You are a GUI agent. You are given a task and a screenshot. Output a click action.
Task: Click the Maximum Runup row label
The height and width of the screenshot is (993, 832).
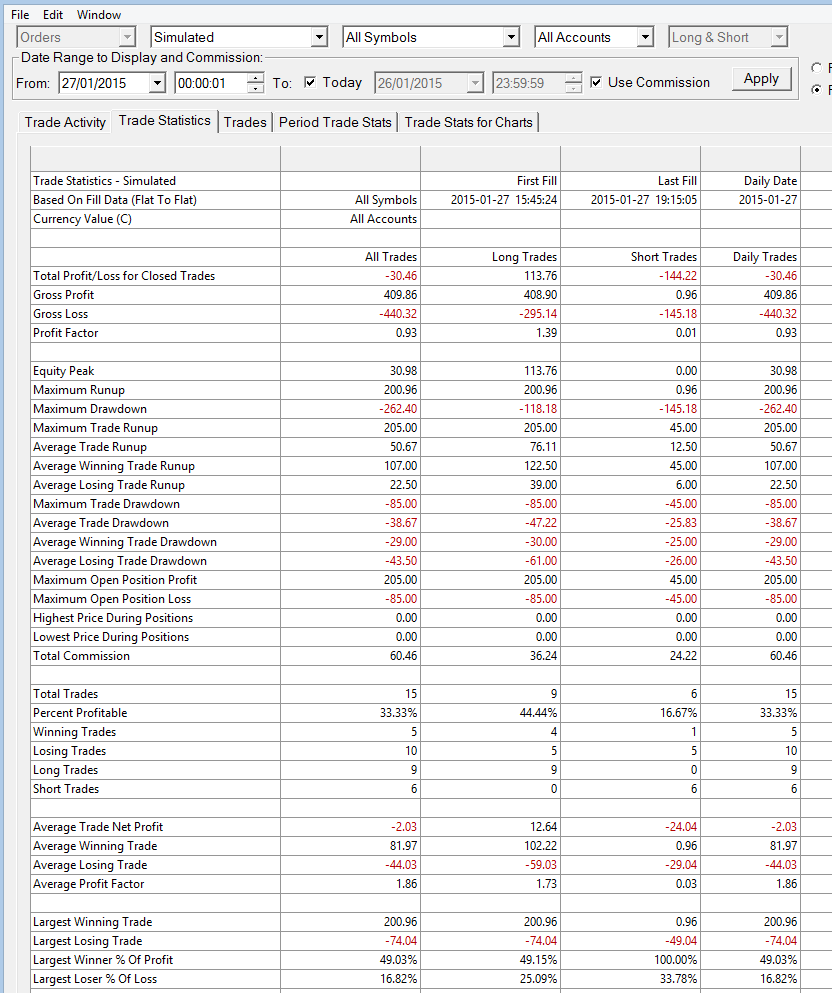click(x=79, y=389)
